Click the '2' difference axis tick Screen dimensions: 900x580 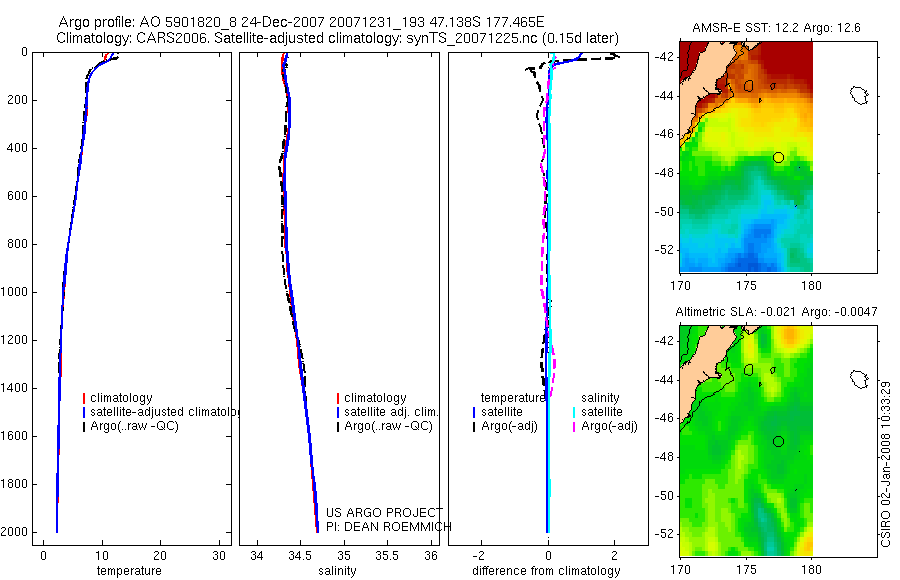(615, 555)
